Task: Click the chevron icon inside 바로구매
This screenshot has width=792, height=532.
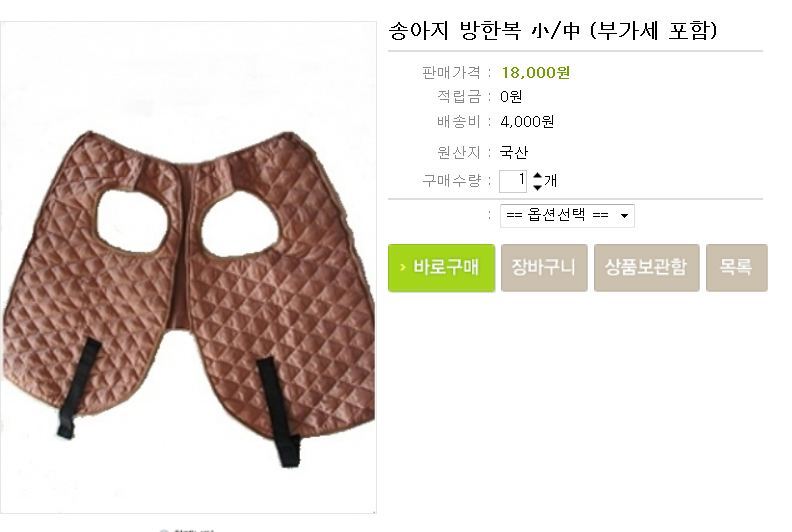Action: point(403,267)
